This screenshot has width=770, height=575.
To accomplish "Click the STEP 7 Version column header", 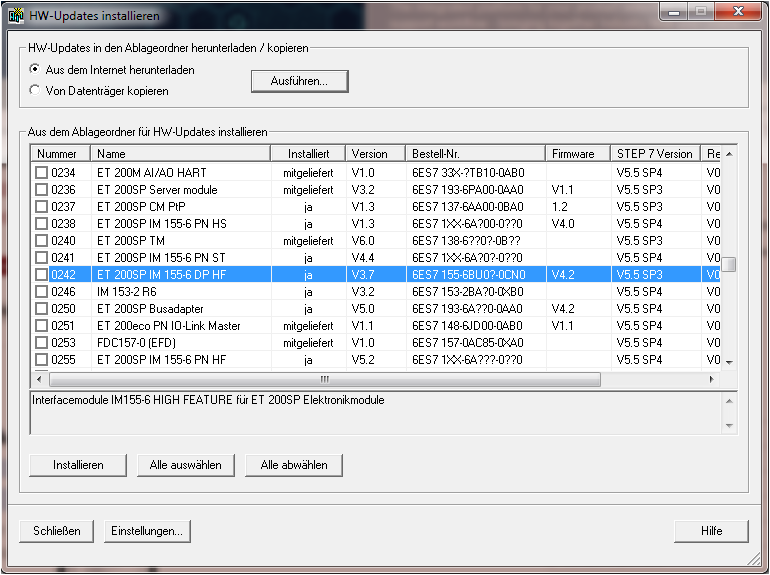I will tap(656, 154).
